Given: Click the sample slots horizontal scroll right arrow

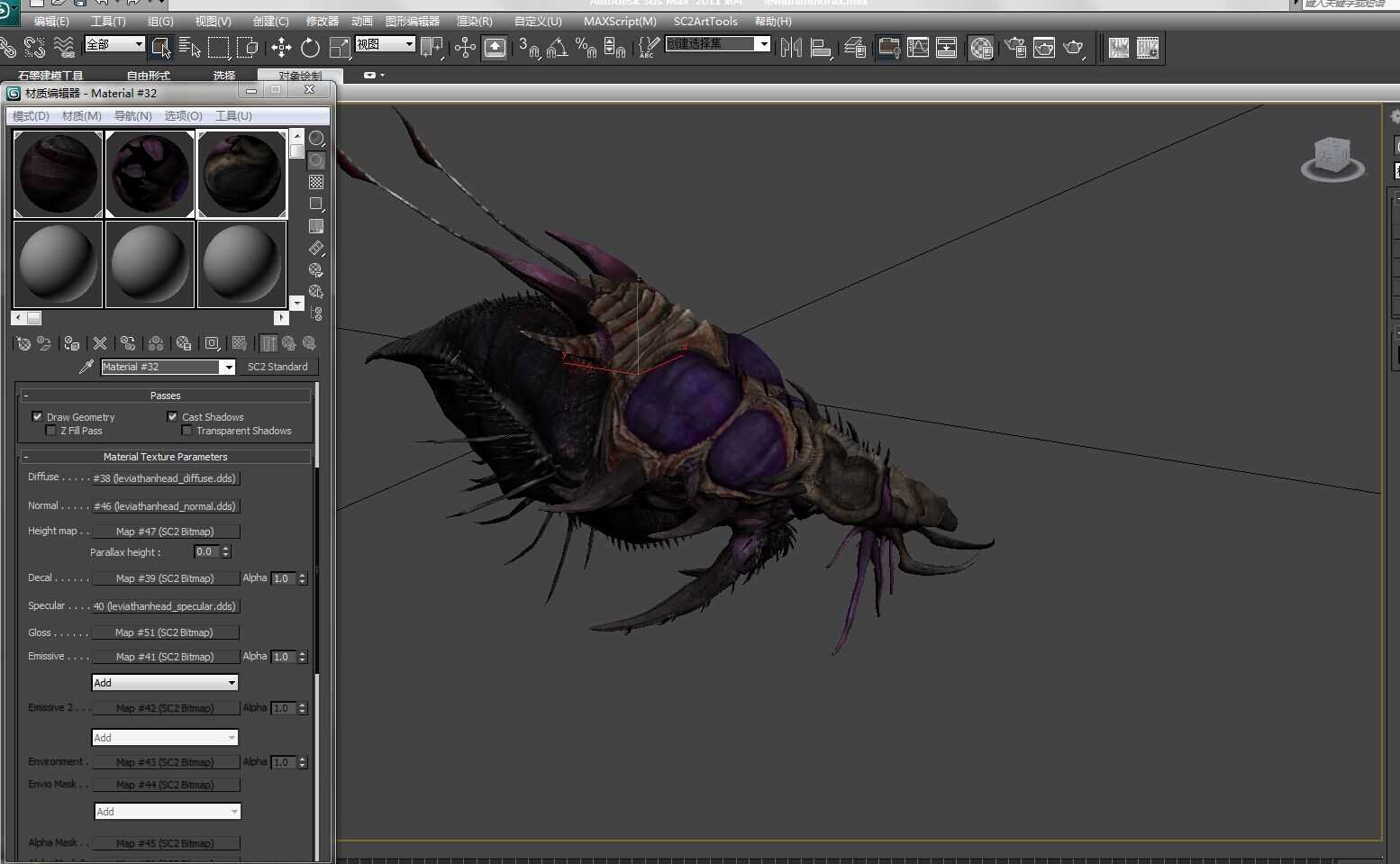Looking at the screenshot, I should pyautogui.click(x=282, y=317).
